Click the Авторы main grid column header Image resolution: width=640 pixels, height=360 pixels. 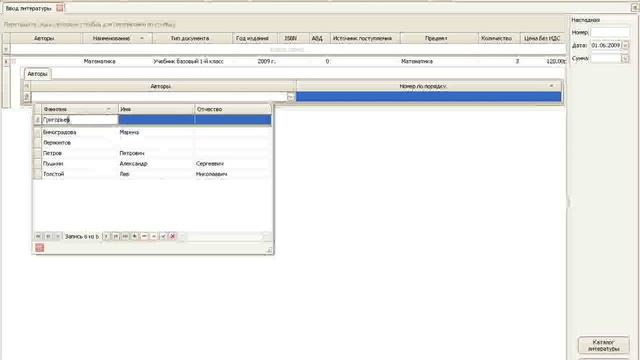pyautogui.click(x=45, y=38)
